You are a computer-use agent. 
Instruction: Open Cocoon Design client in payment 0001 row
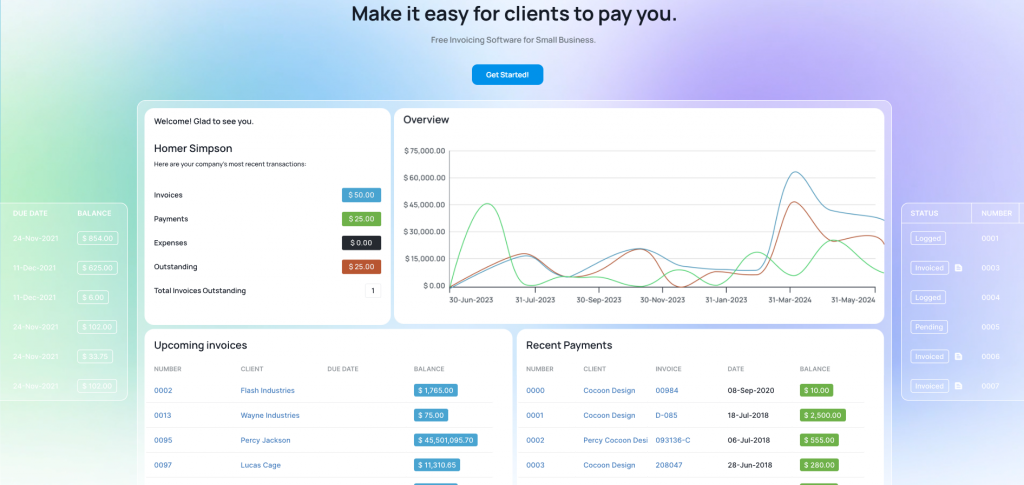tap(609, 415)
